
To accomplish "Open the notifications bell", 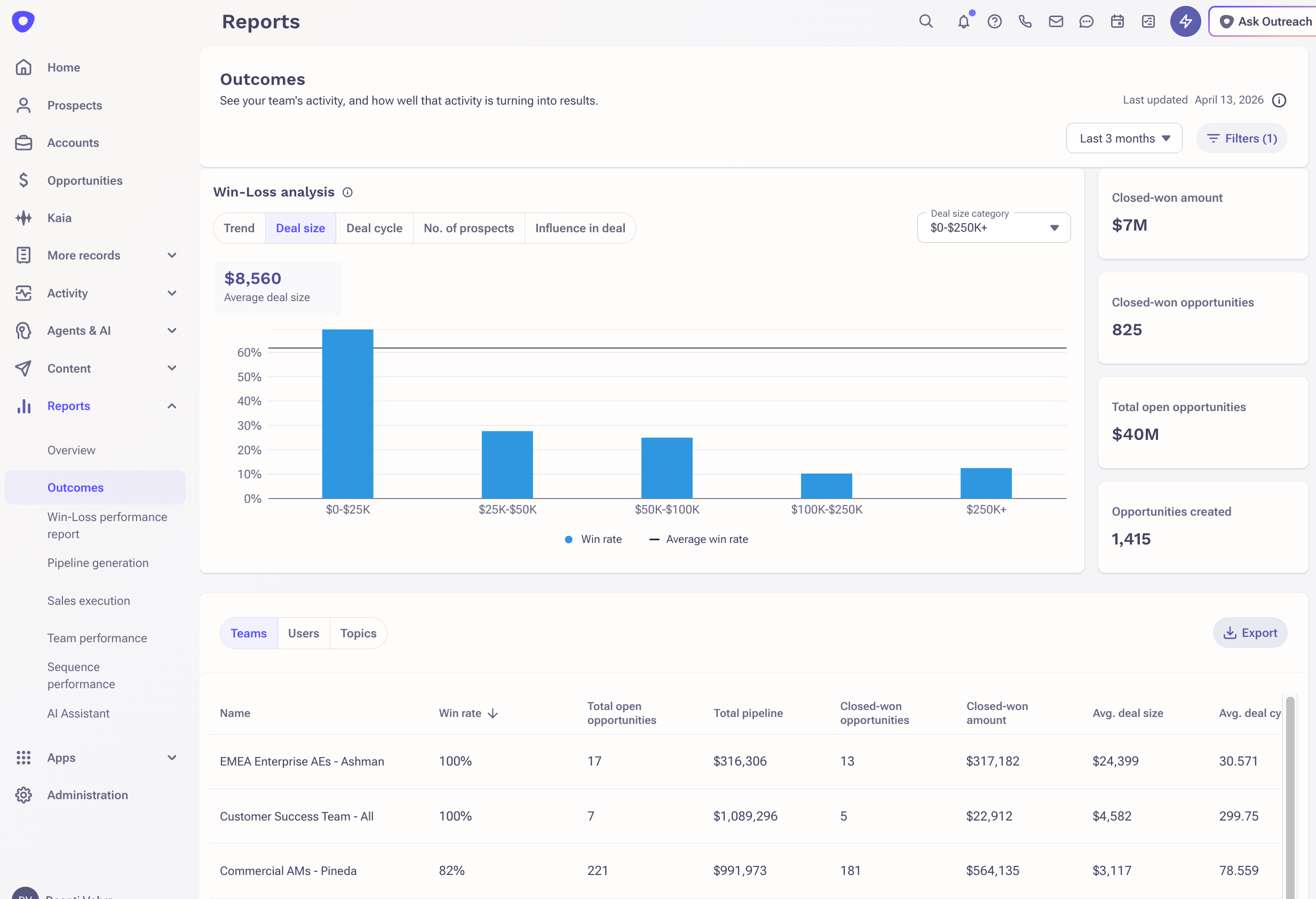I will click(x=963, y=21).
